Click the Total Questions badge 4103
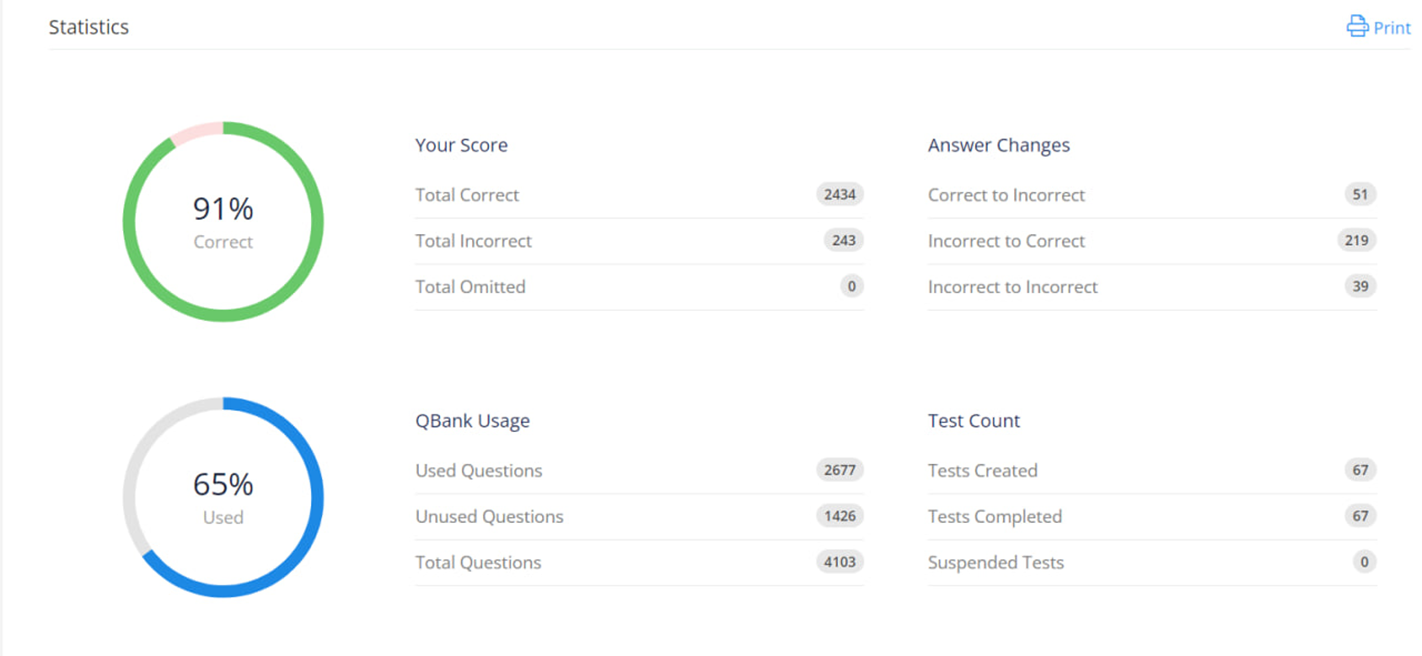This screenshot has height=656, width=1422. pos(839,563)
